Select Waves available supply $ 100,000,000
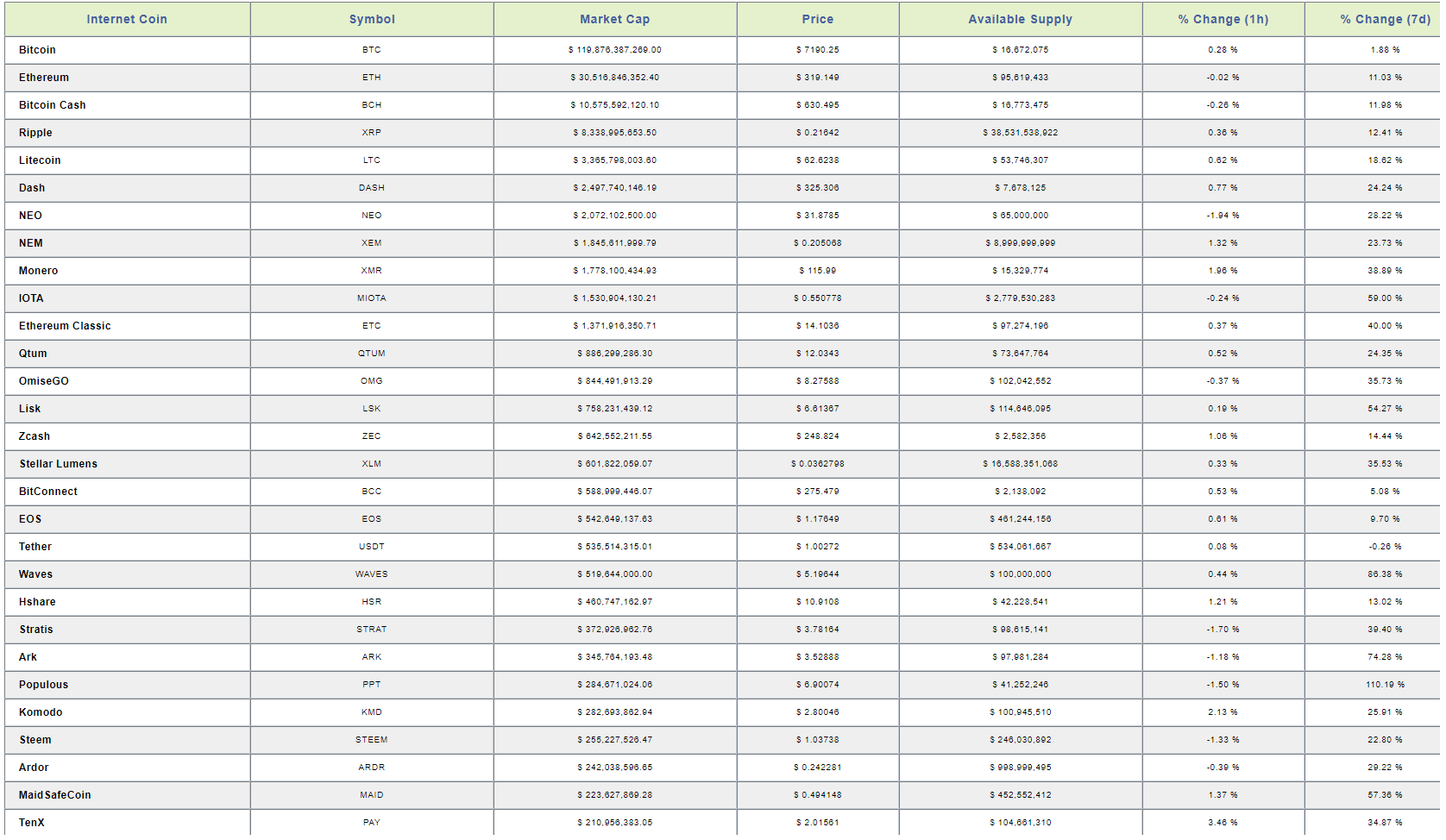1446x840 pixels. pyautogui.click(x=1021, y=574)
